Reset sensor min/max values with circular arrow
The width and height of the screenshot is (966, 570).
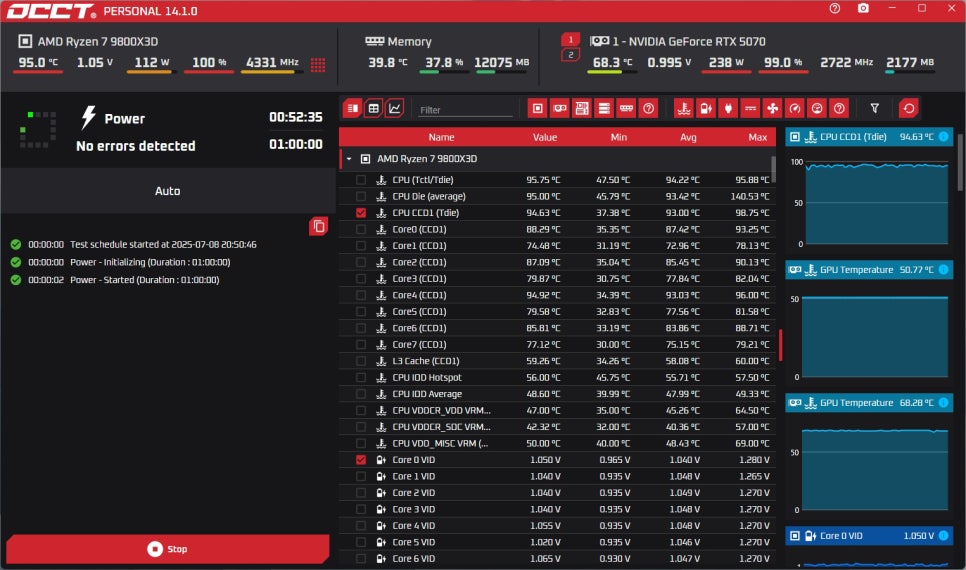click(909, 108)
